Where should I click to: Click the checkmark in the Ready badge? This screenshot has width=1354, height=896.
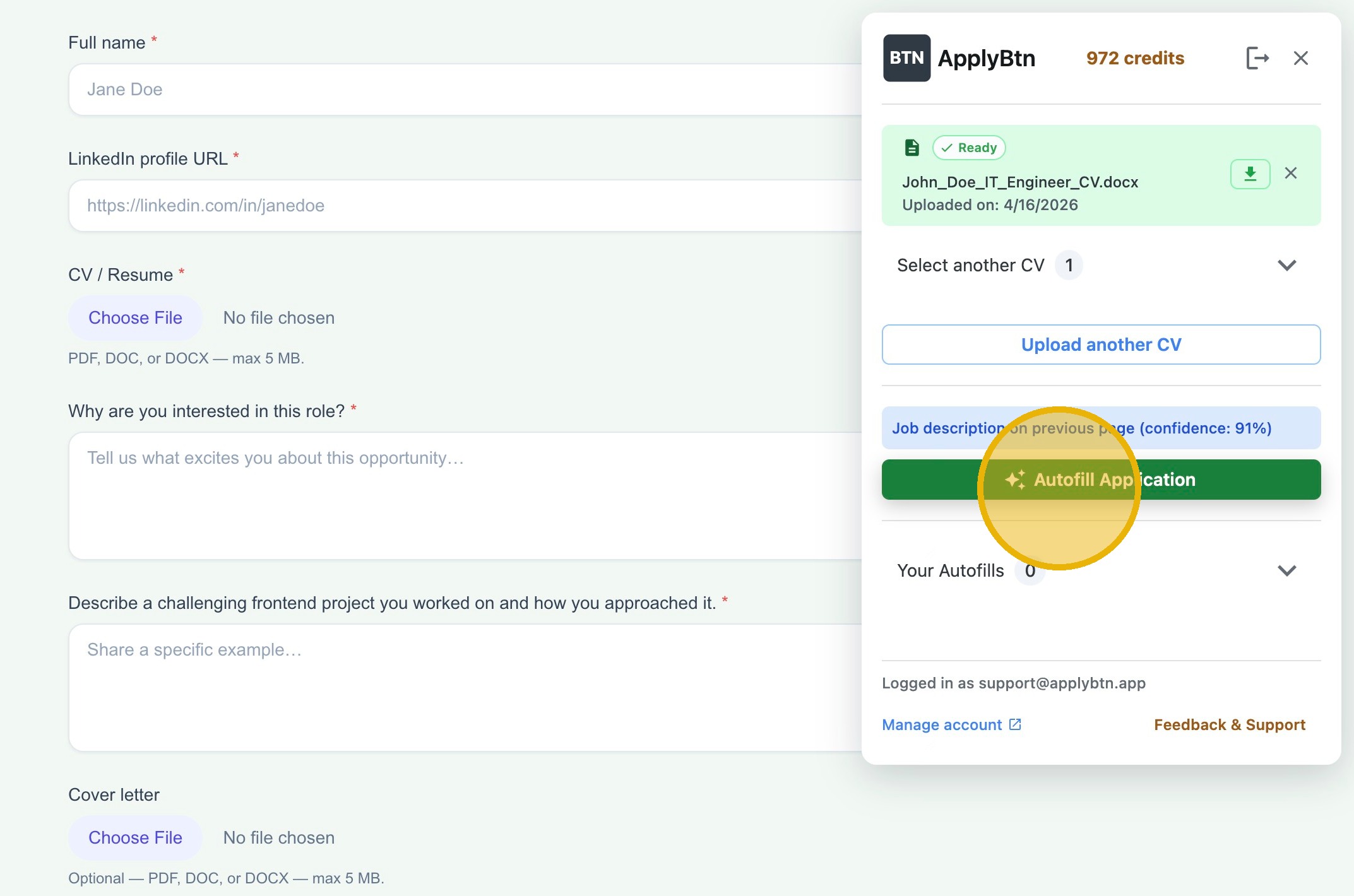(x=946, y=148)
